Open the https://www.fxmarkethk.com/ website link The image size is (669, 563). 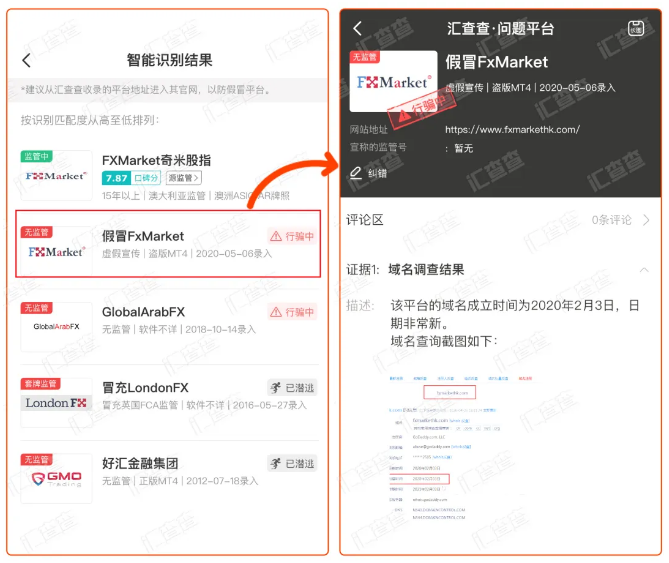[x=512, y=130]
